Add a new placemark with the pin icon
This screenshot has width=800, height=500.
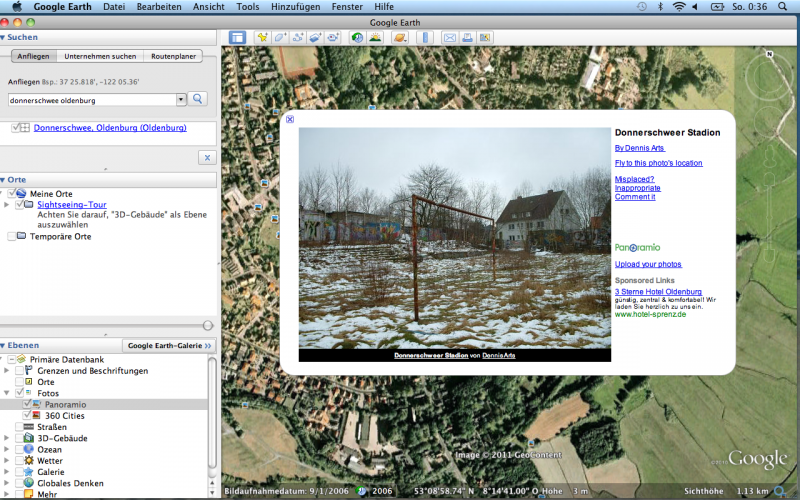(x=263, y=38)
